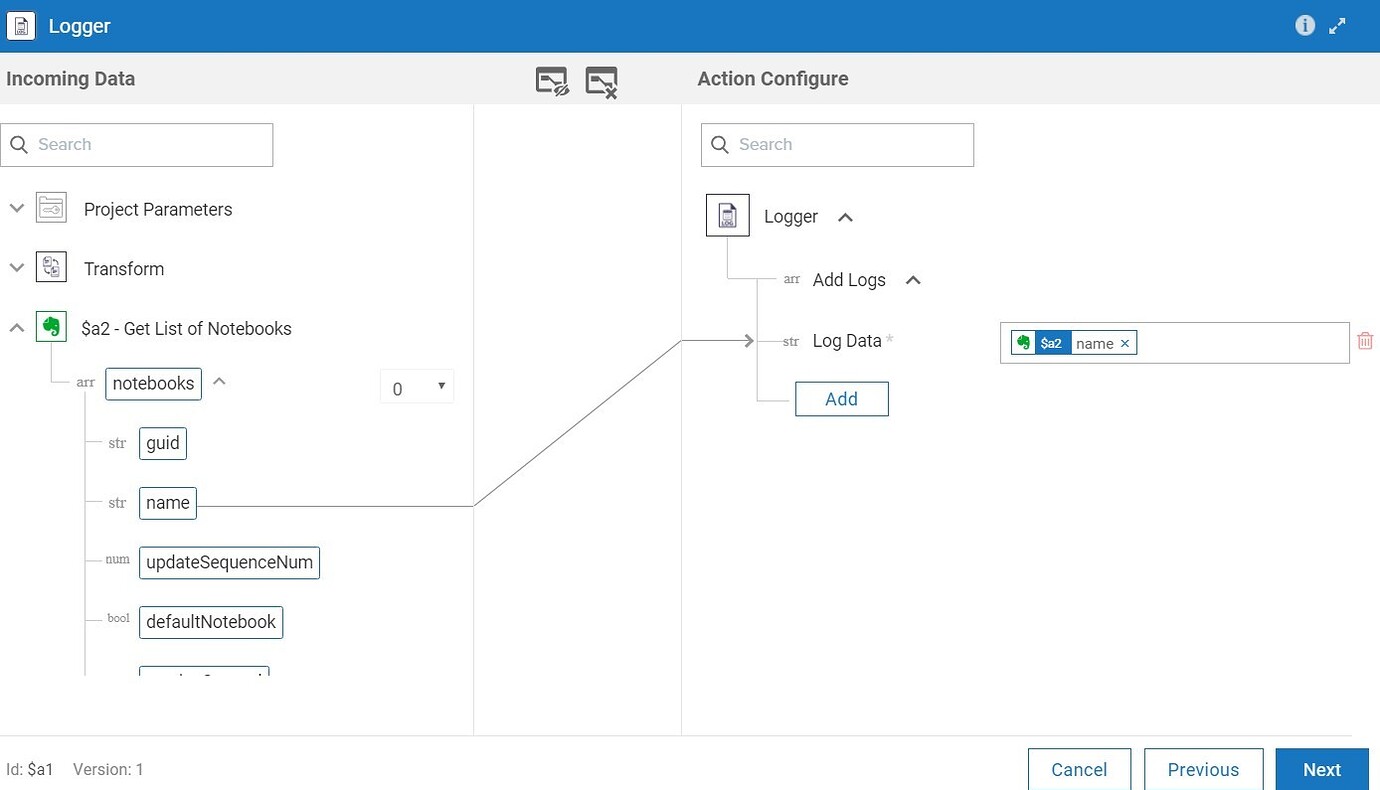The height and width of the screenshot is (790, 1380).
Task: Remove the name chip from Log Data
Action: 1125,343
